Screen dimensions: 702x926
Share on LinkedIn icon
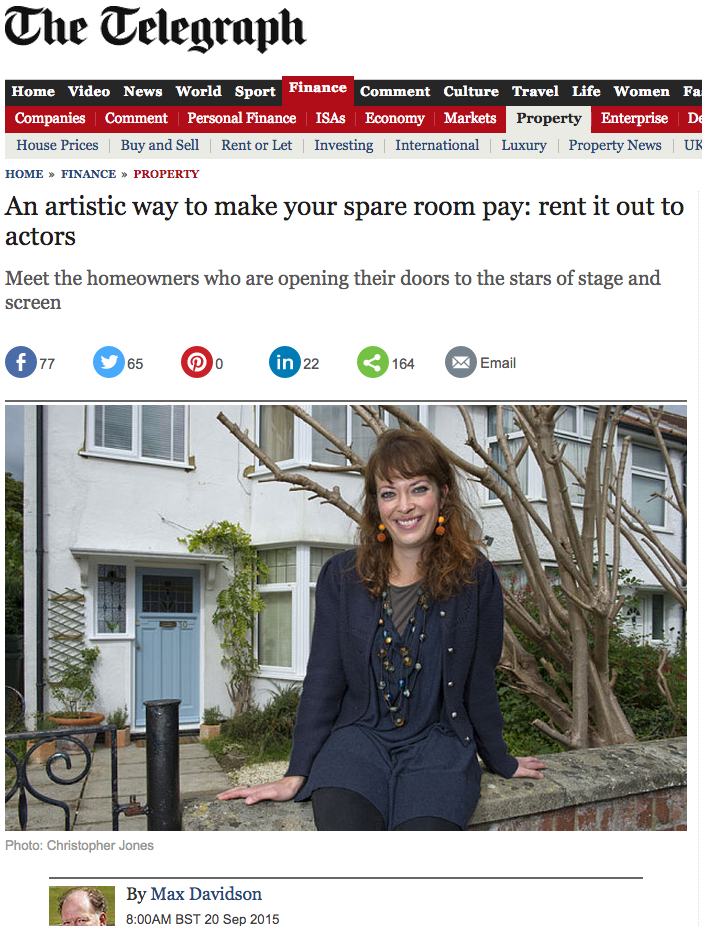[x=285, y=362]
